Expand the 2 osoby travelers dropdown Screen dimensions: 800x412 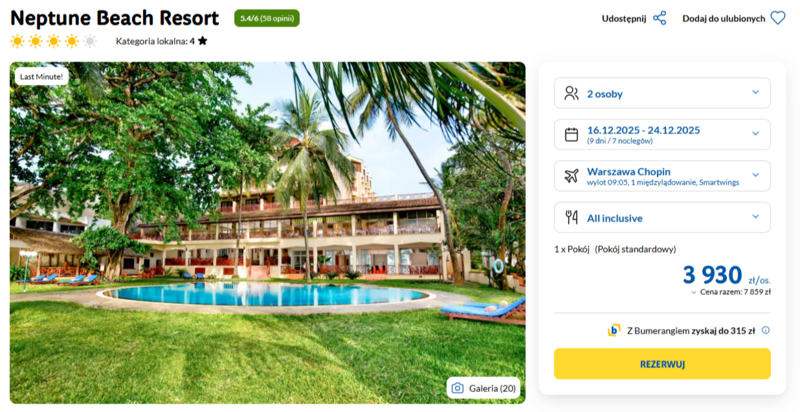(755, 93)
